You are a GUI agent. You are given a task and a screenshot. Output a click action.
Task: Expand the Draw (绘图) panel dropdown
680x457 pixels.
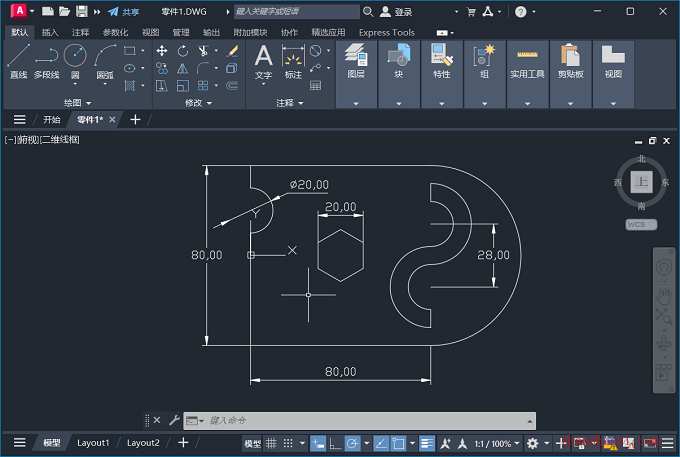point(78,103)
